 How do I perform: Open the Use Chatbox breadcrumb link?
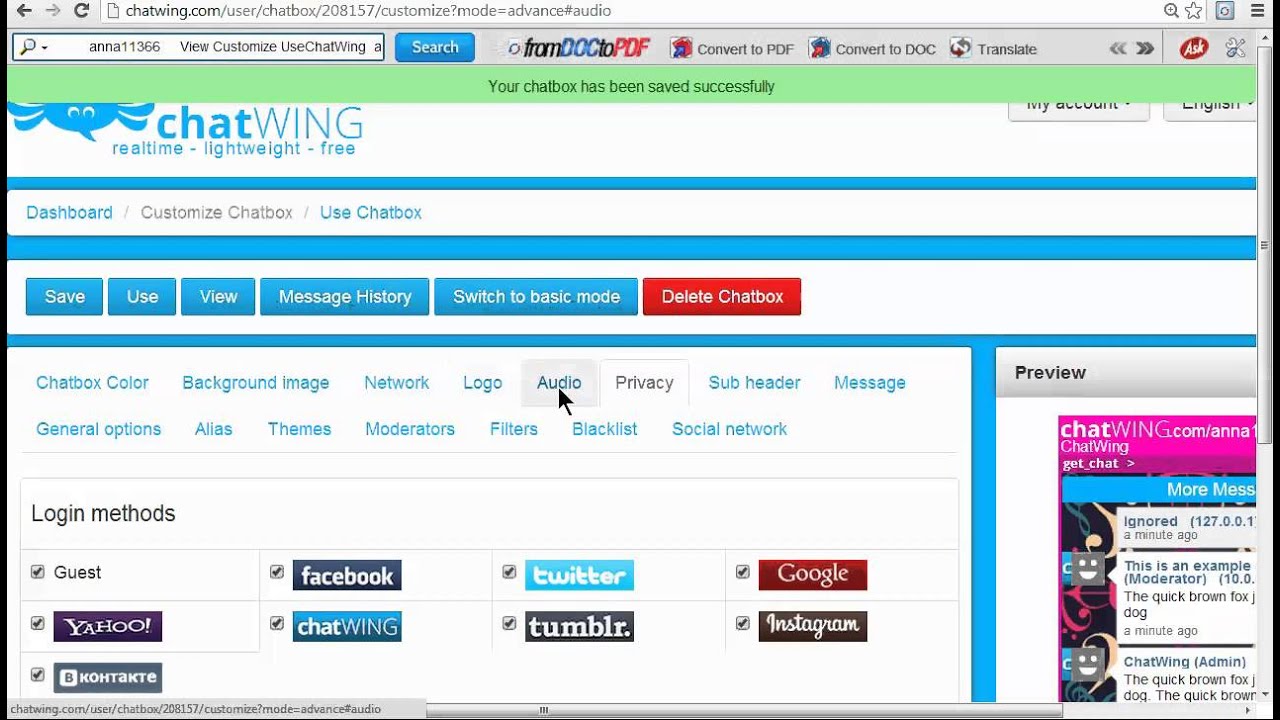click(371, 212)
